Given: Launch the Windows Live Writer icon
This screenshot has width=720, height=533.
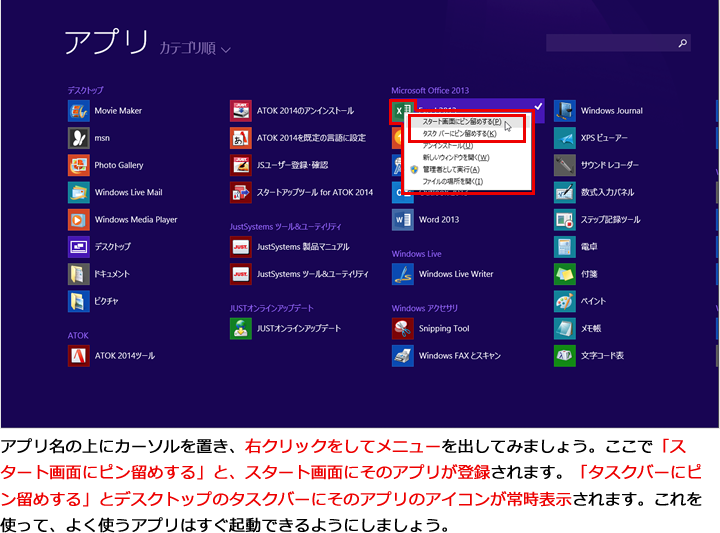Looking at the screenshot, I should click(403, 274).
